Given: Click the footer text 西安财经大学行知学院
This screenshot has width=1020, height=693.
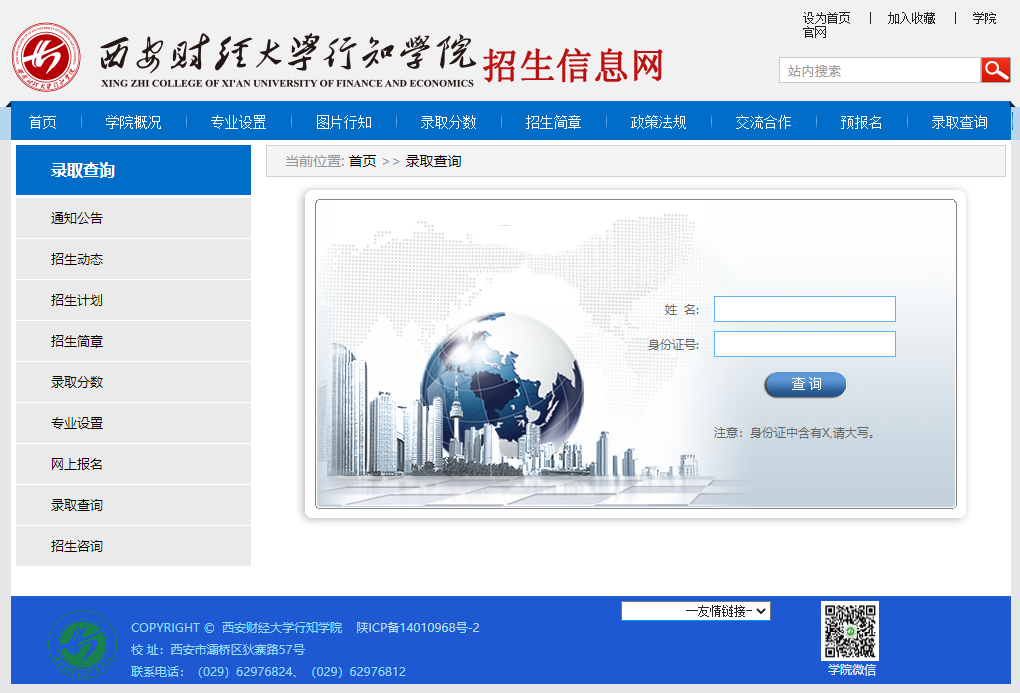Looking at the screenshot, I should [282, 627].
